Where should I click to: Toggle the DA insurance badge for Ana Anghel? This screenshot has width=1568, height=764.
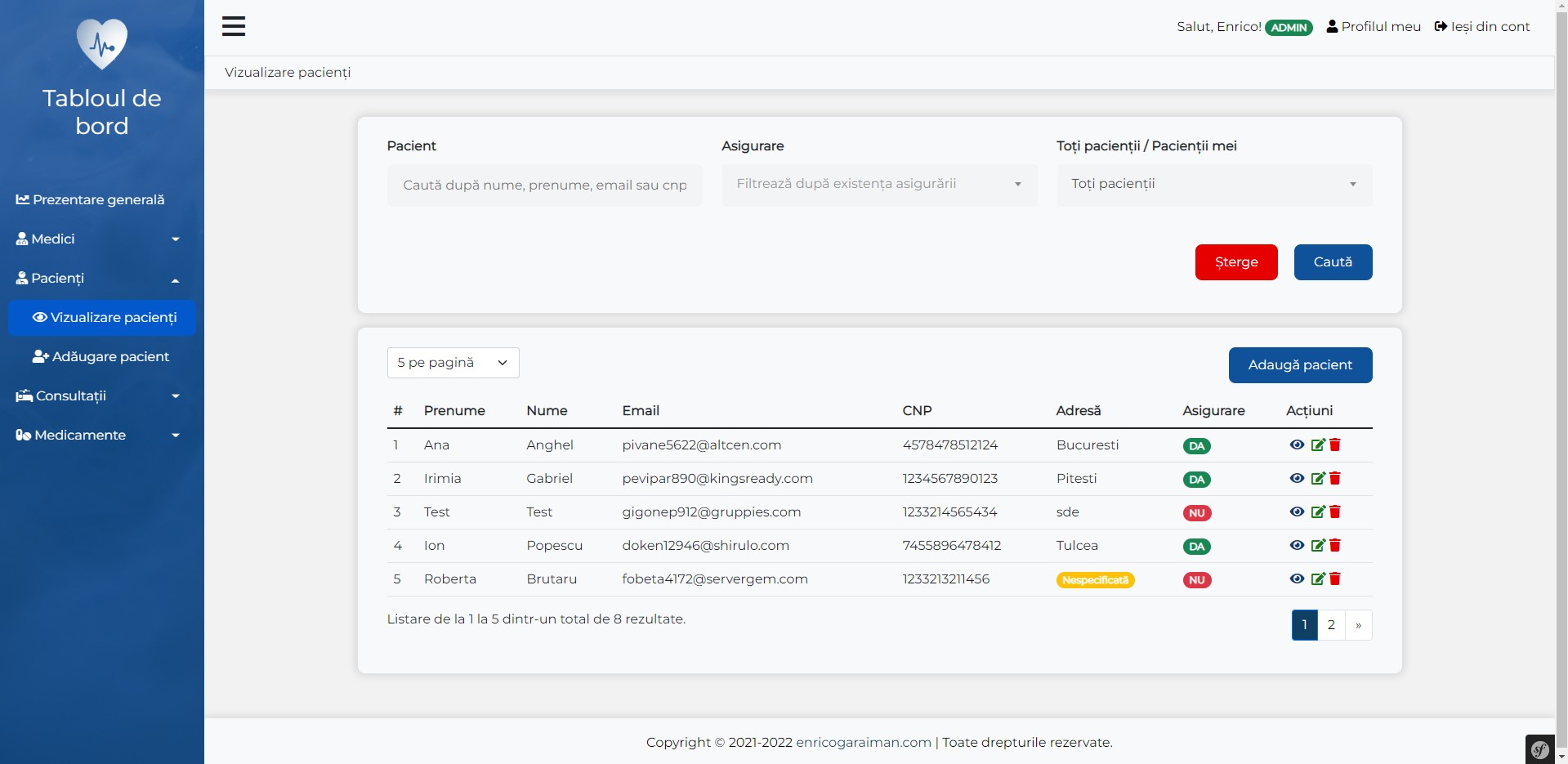[1197, 446]
